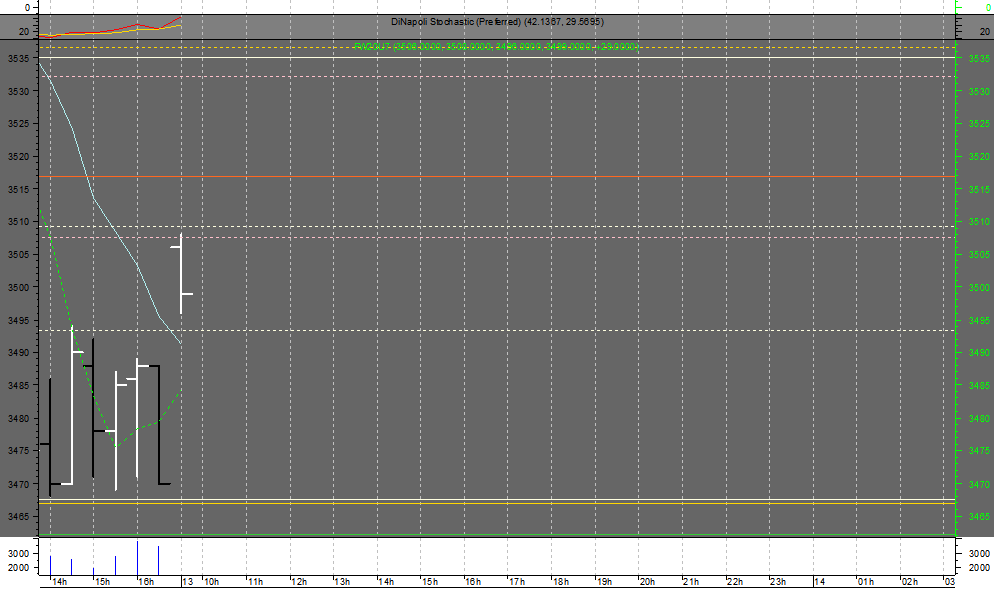Click the tallest blue volume bar at 16h
Image resolution: width=994 pixels, height=599 pixels.
click(x=137, y=558)
